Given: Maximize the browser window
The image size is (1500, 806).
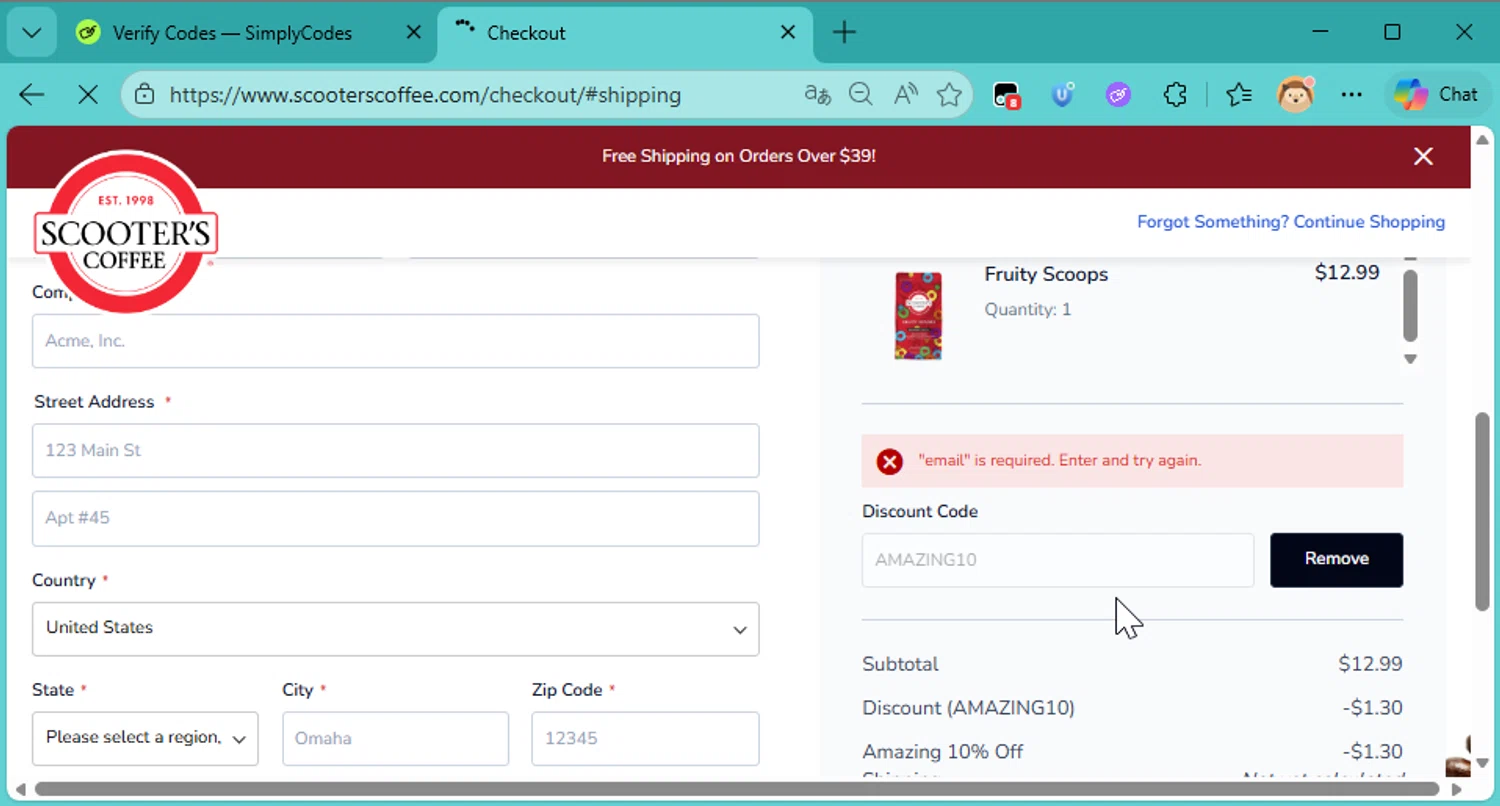Looking at the screenshot, I should (x=1392, y=33).
